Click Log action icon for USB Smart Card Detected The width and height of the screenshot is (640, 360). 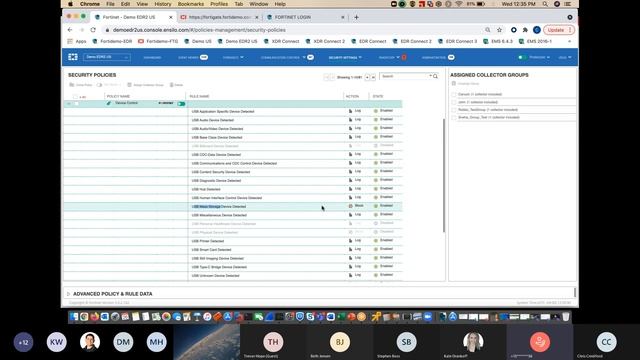tap(350, 249)
